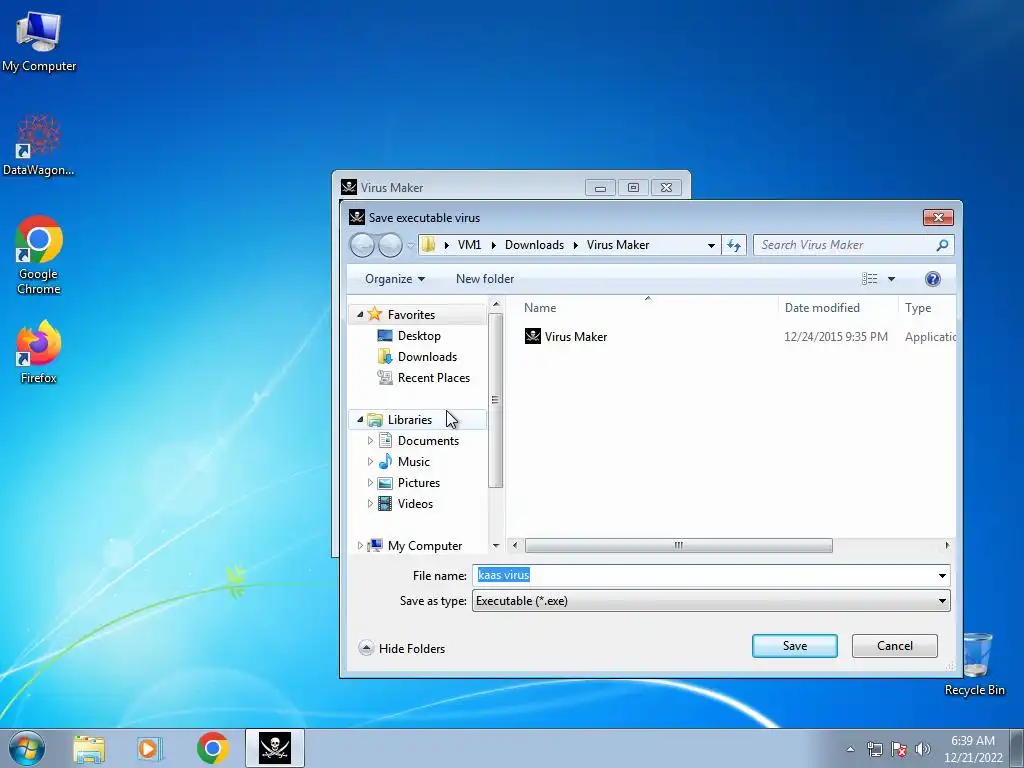Open the volume speaker tray icon
1024x768 pixels.
(922, 749)
